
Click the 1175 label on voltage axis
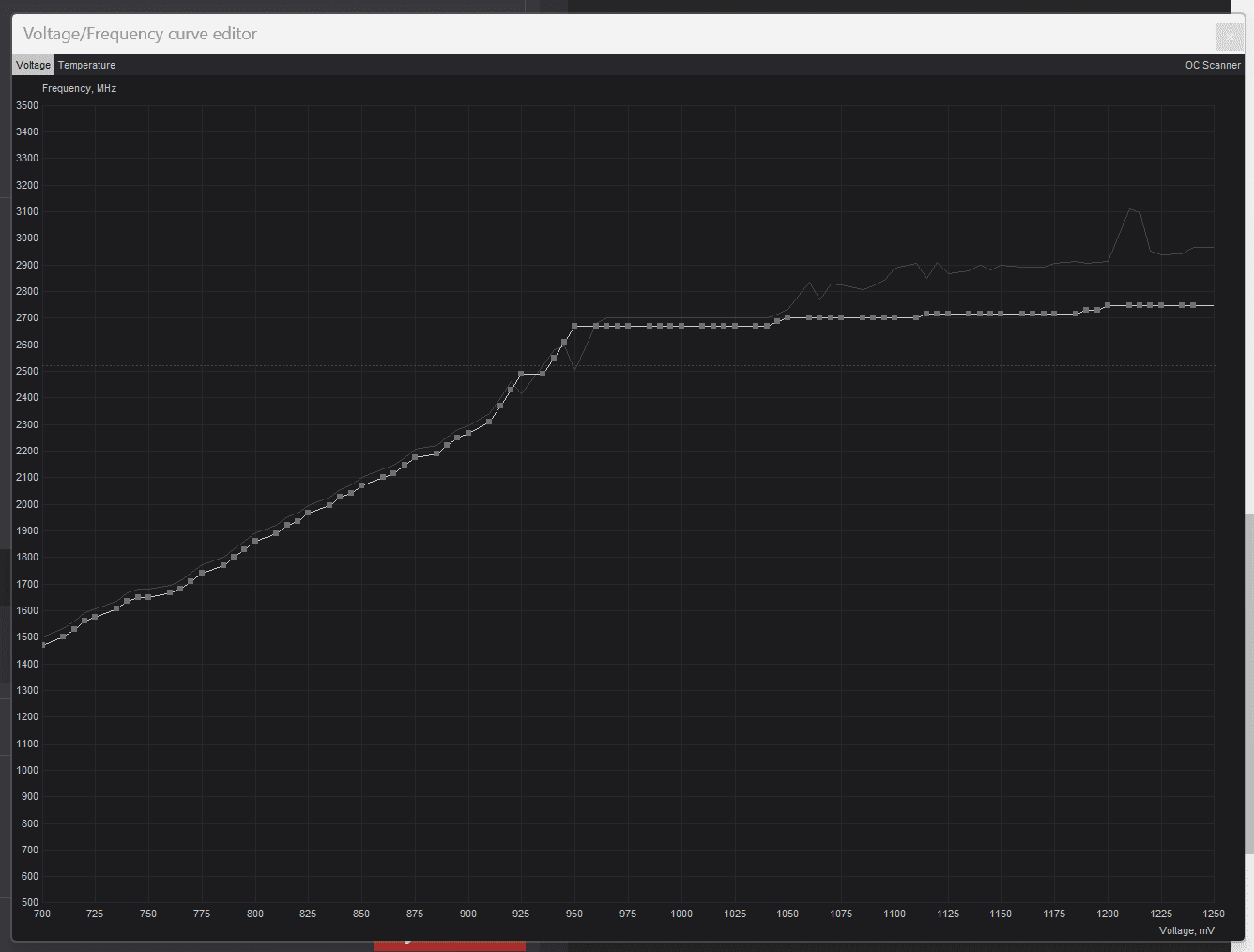(1054, 914)
